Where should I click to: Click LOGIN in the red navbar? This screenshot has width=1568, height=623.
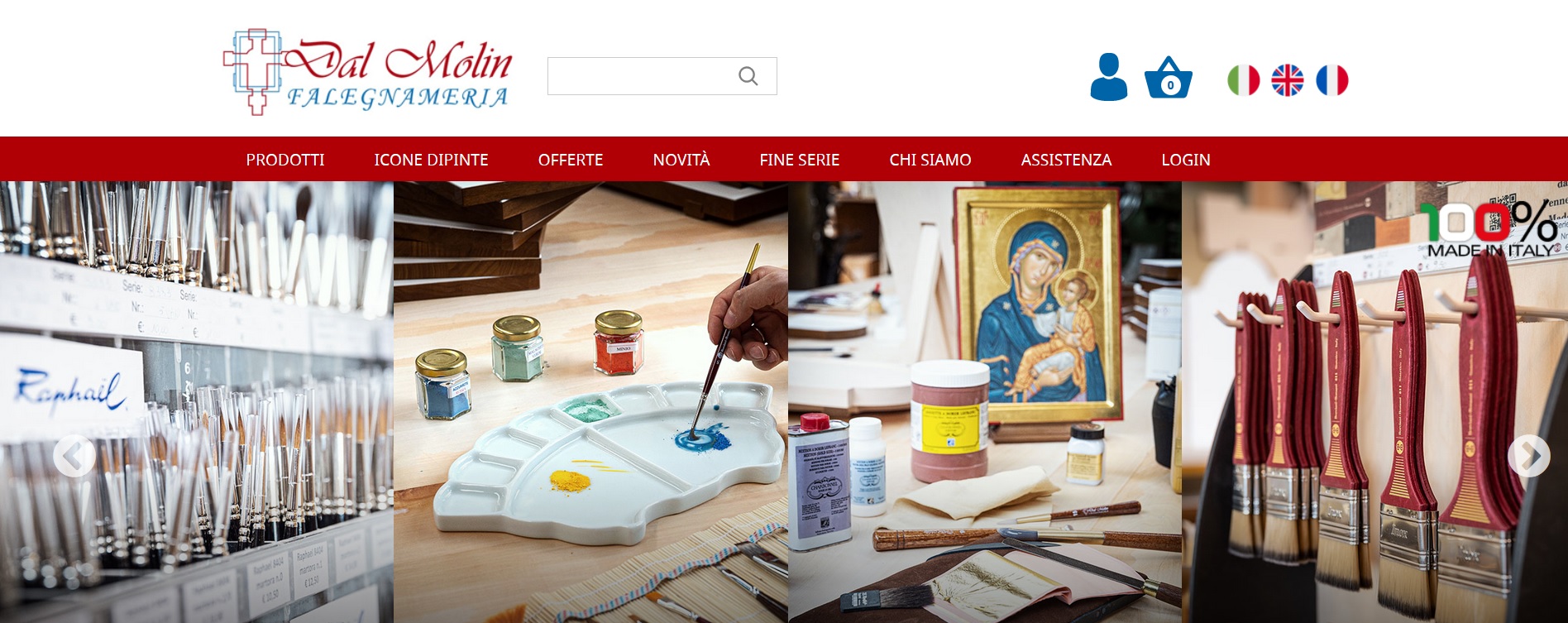pyautogui.click(x=1186, y=160)
